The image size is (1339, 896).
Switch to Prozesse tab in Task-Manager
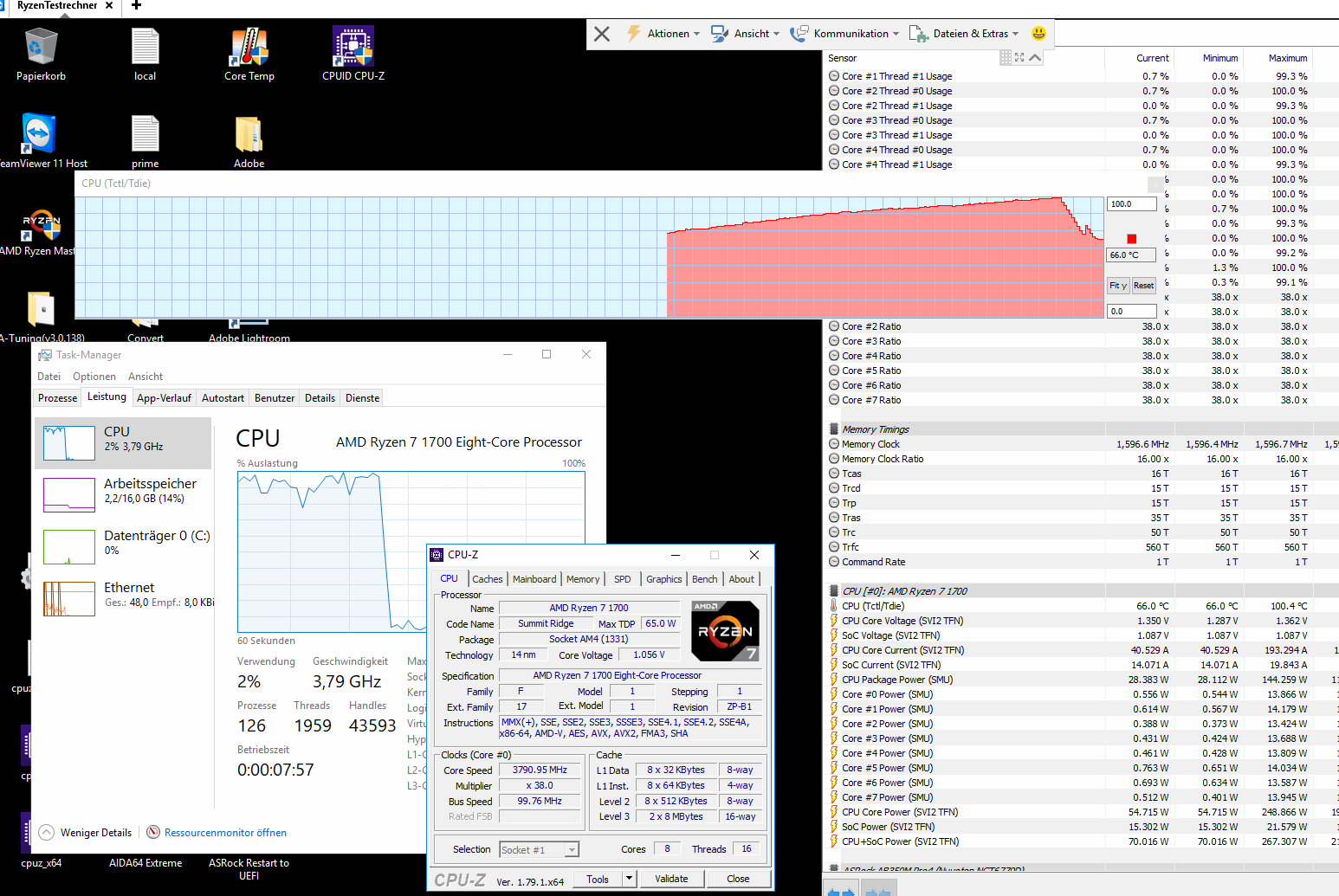(x=58, y=398)
